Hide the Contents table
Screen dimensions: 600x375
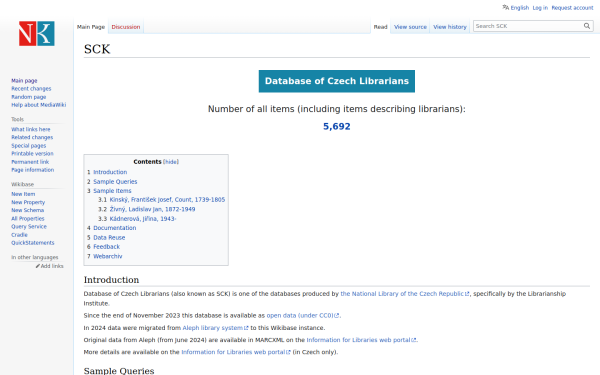point(171,162)
